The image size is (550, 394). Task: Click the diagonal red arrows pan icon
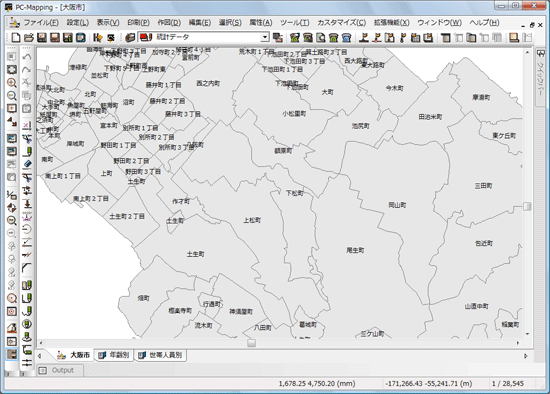tap(12, 122)
